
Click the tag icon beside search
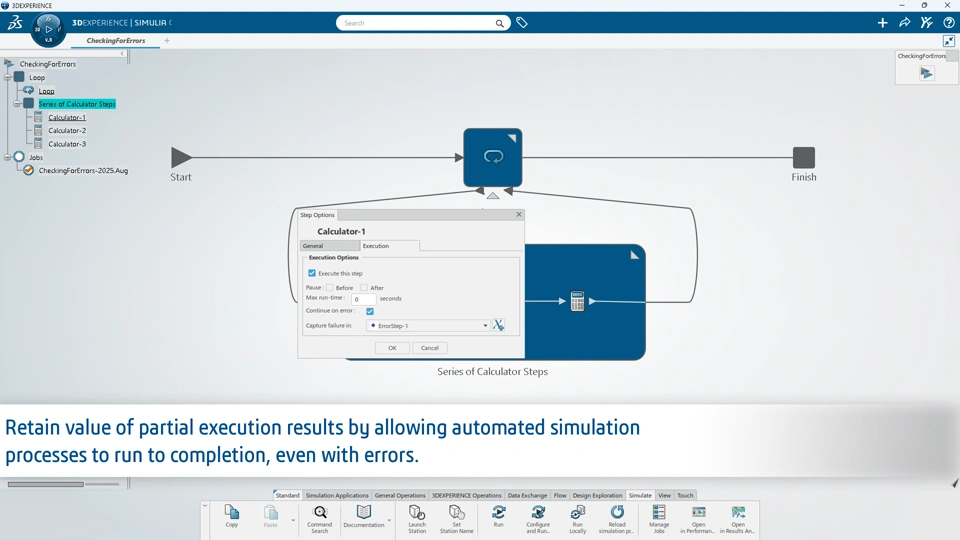coord(522,23)
